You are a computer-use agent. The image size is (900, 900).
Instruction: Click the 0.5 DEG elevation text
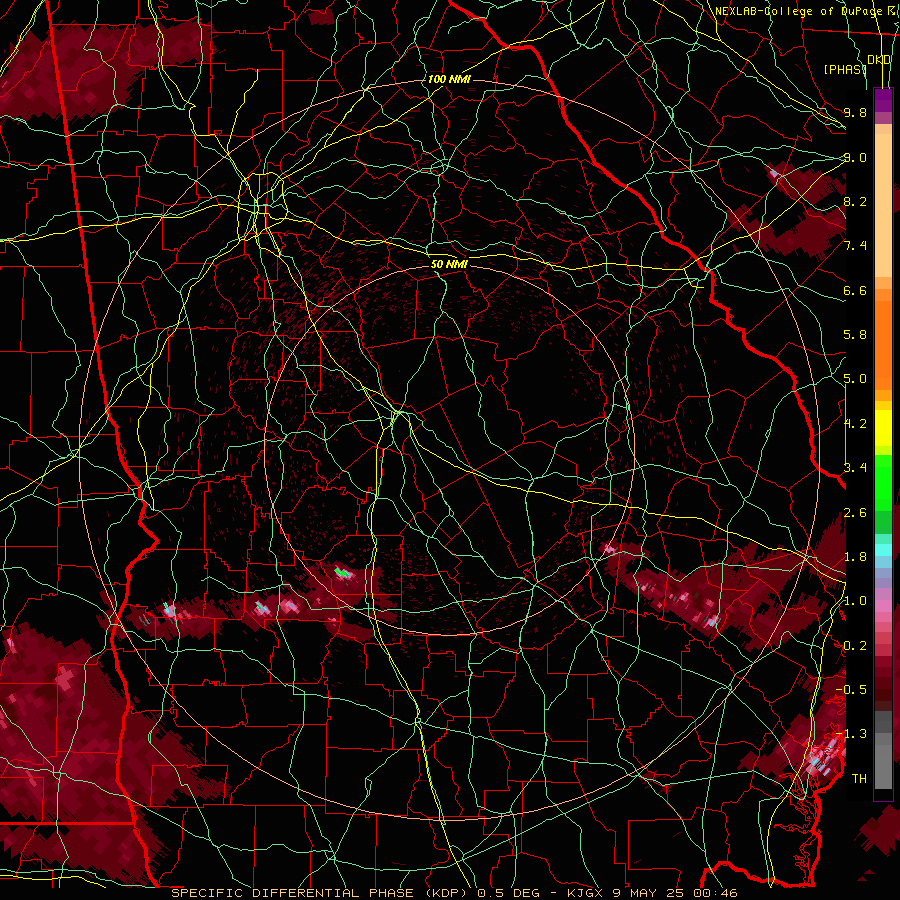tap(507, 893)
